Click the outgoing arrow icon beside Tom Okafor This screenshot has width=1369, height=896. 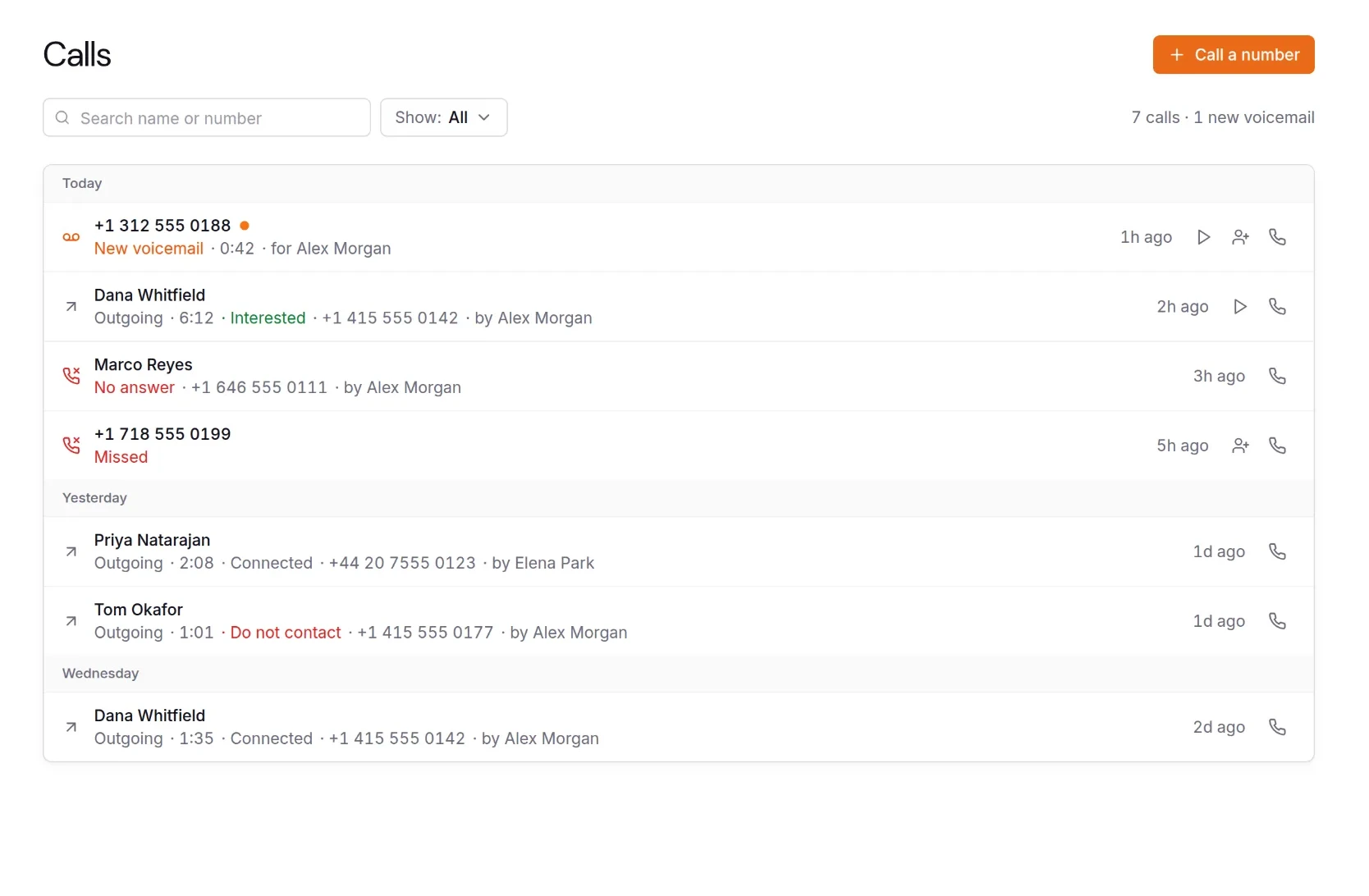coord(71,621)
